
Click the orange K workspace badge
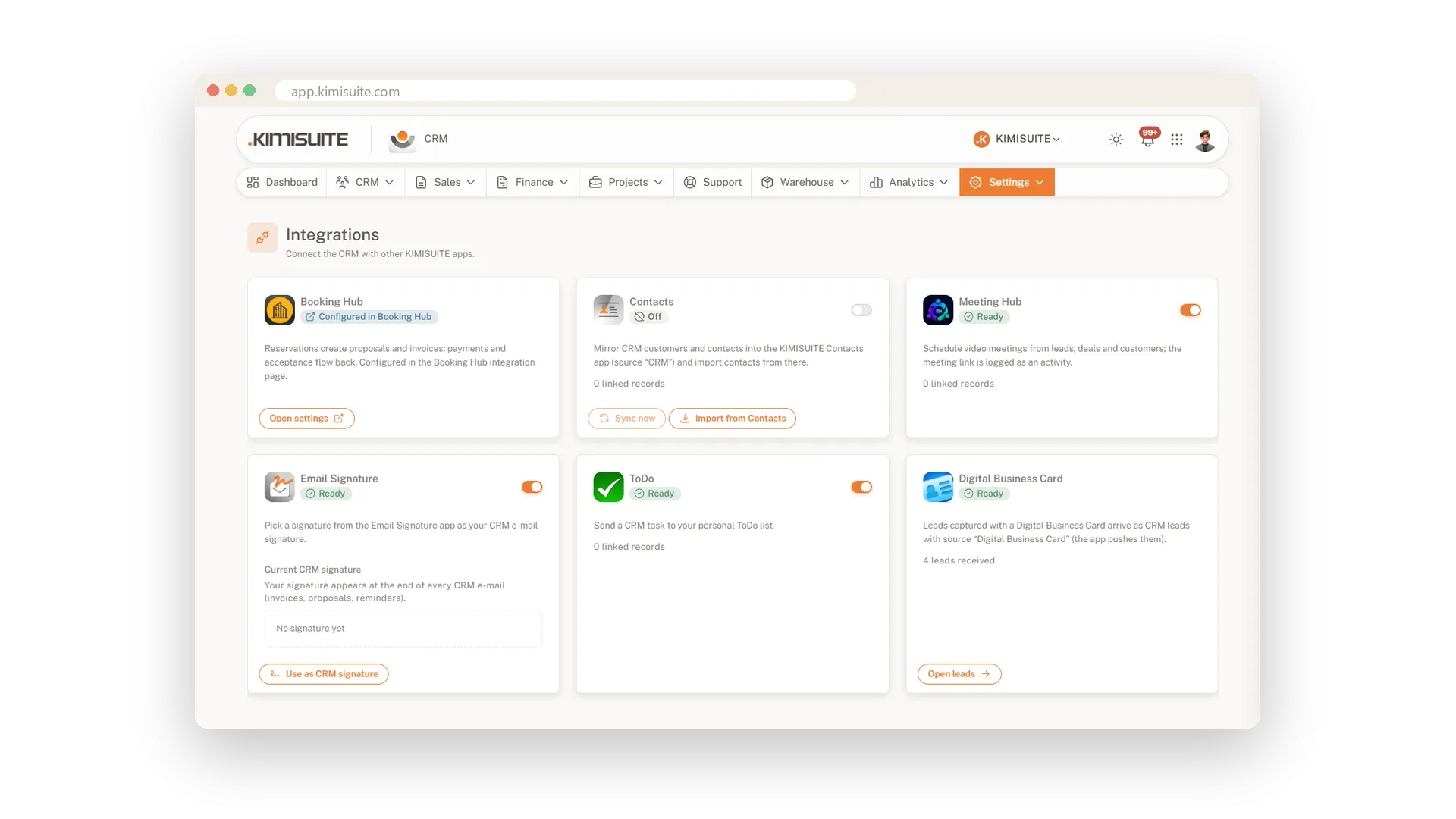click(981, 139)
